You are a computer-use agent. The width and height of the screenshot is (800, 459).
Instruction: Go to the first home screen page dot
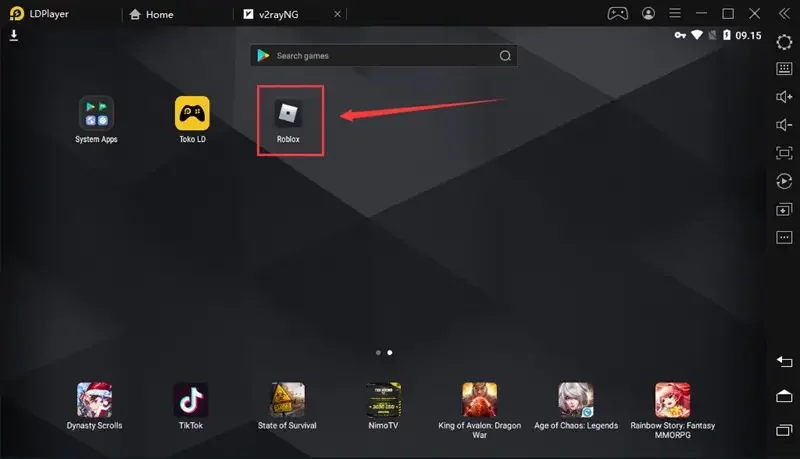pyautogui.click(x=378, y=352)
